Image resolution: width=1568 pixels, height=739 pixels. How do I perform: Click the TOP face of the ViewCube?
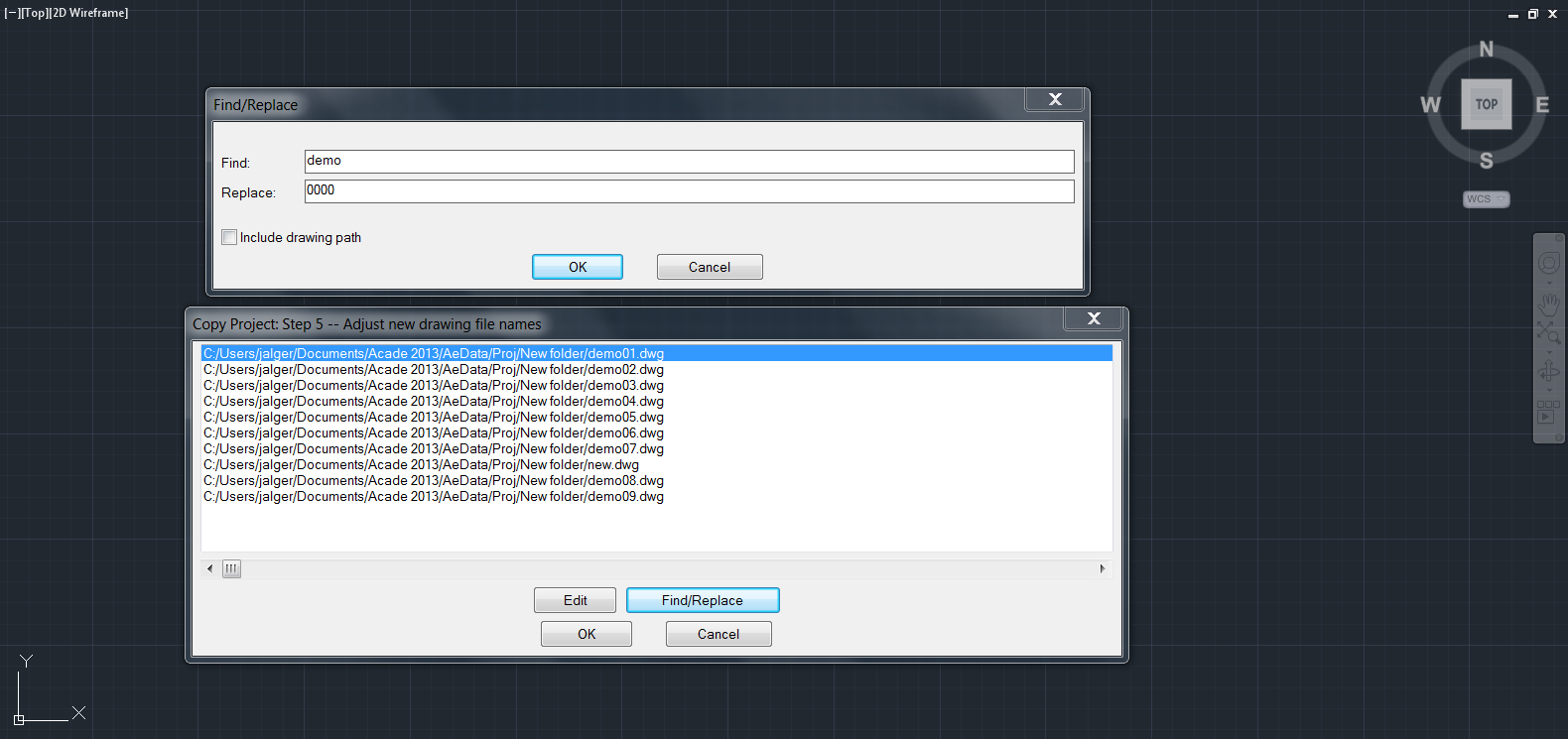(x=1487, y=104)
